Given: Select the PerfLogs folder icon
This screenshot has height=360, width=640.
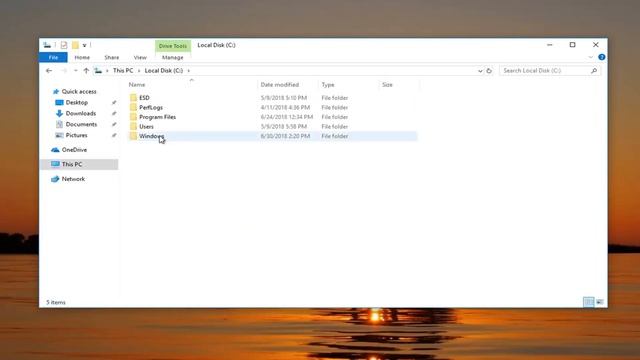Looking at the screenshot, I should point(133,107).
